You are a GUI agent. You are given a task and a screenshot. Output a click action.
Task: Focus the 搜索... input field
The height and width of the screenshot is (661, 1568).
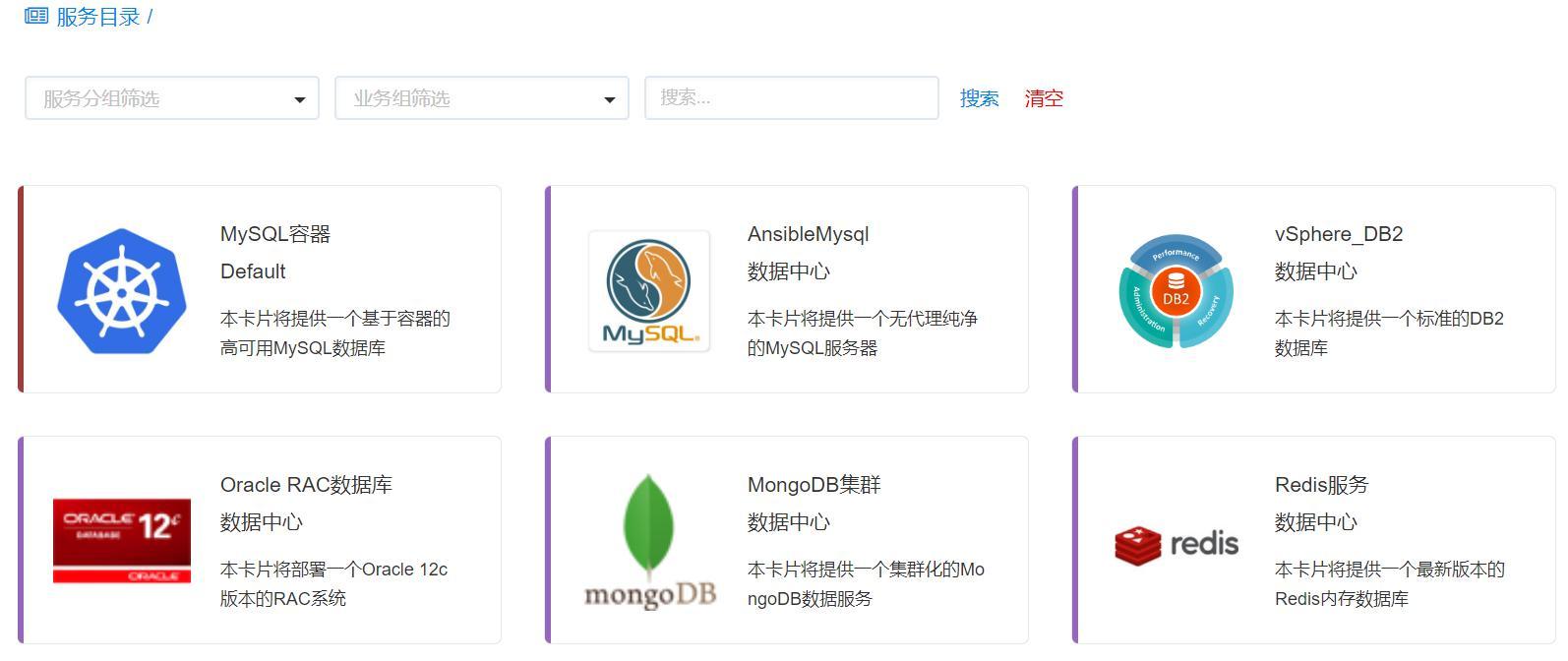click(x=792, y=97)
